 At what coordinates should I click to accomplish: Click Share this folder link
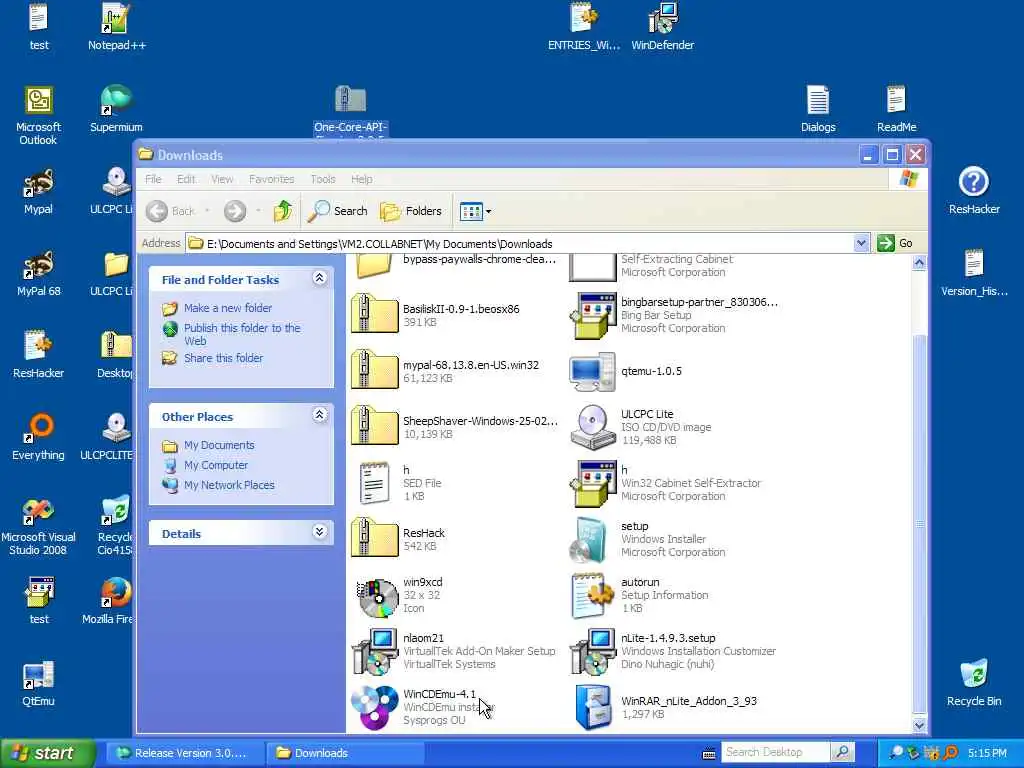click(223, 358)
